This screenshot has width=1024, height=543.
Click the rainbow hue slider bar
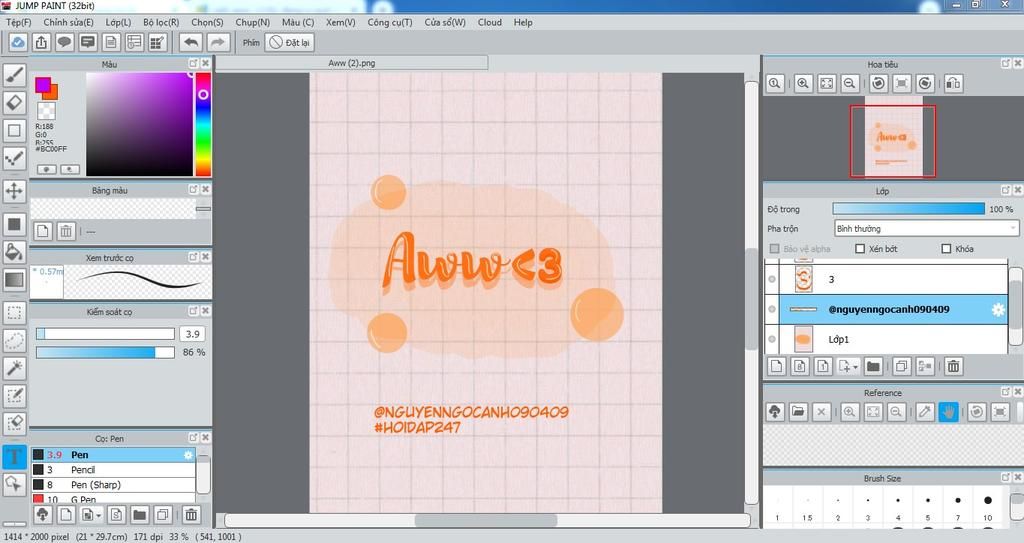pyautogui.click(x=203, y=124)
